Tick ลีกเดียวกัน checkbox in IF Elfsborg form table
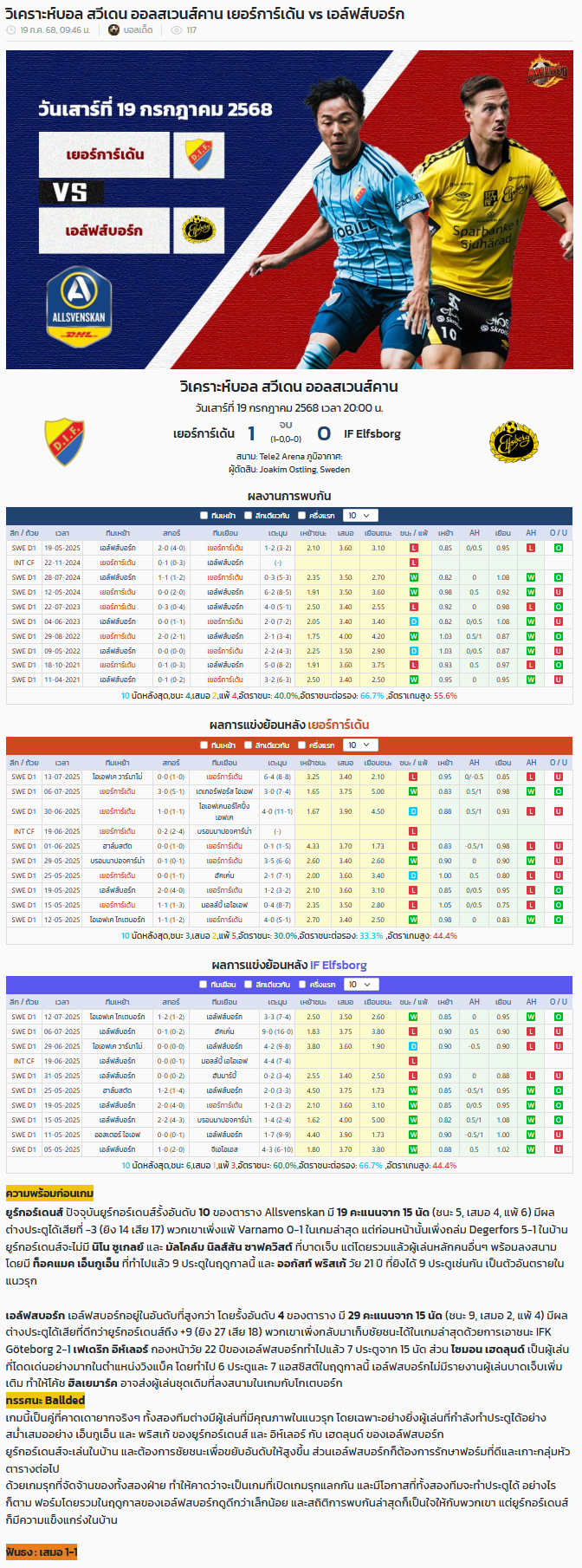This screenshot has width=582, height=1568. [x=248, y=985]
